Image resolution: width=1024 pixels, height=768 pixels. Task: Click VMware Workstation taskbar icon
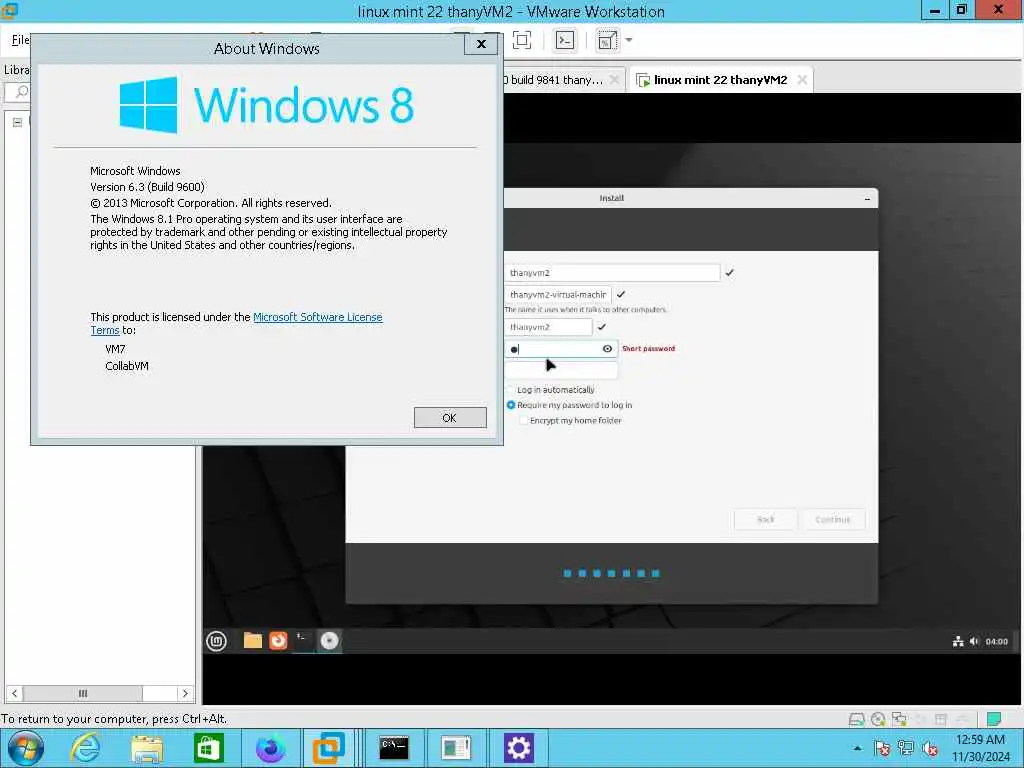(328, 748)
